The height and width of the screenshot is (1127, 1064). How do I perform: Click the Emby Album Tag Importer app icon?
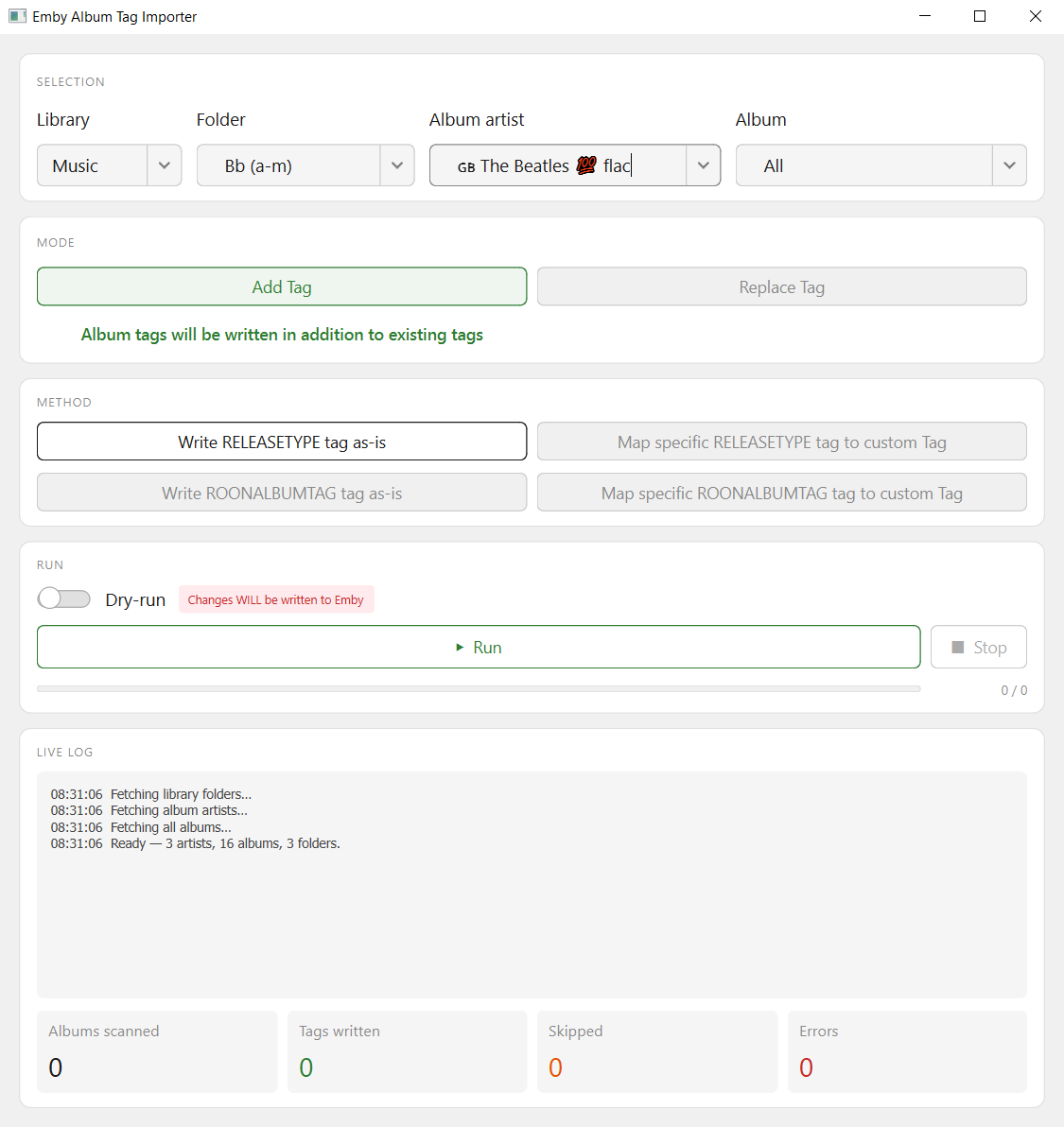pyautogui.click(x=17, y=16)
